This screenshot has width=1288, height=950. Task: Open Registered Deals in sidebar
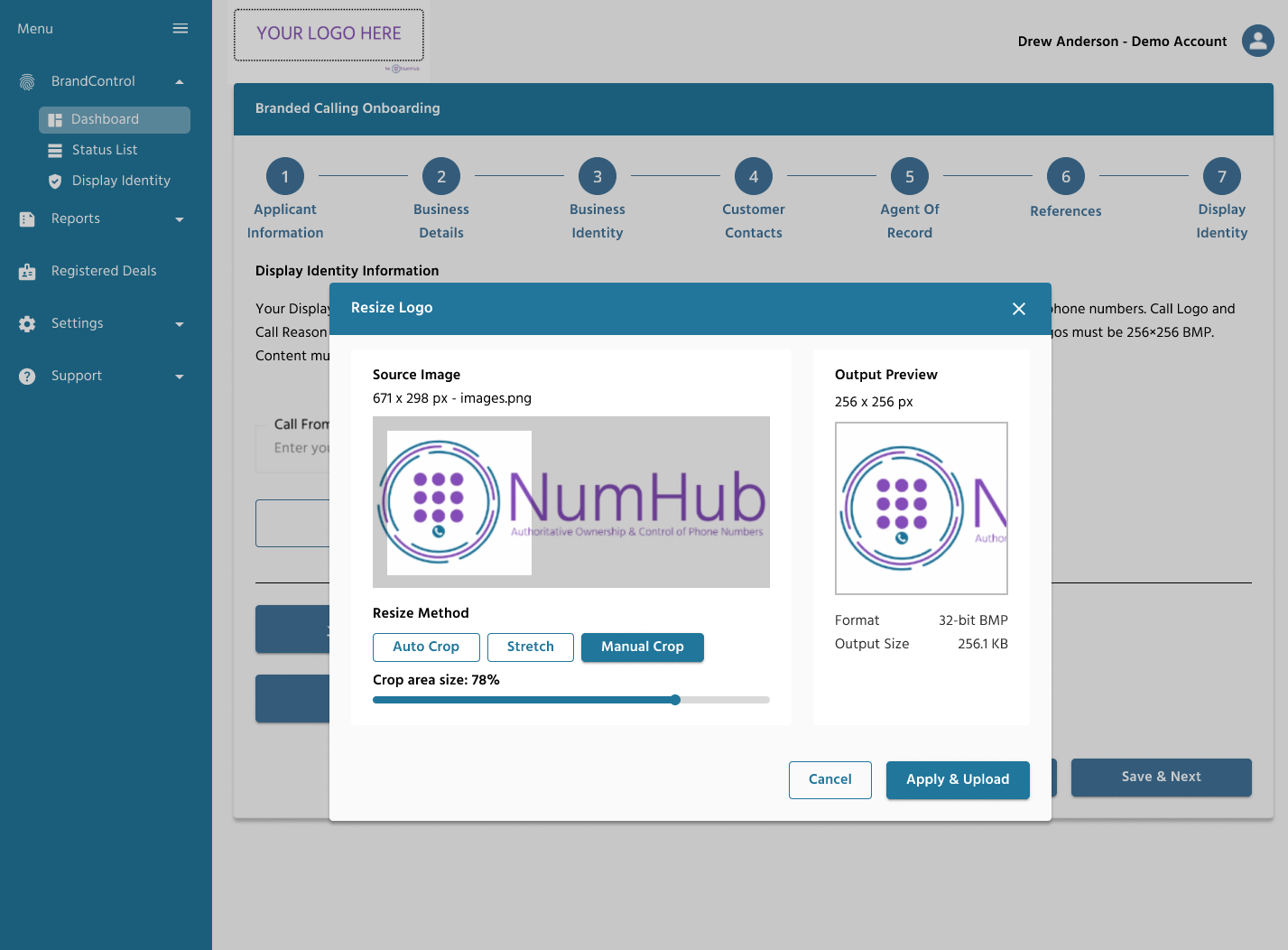104,271
